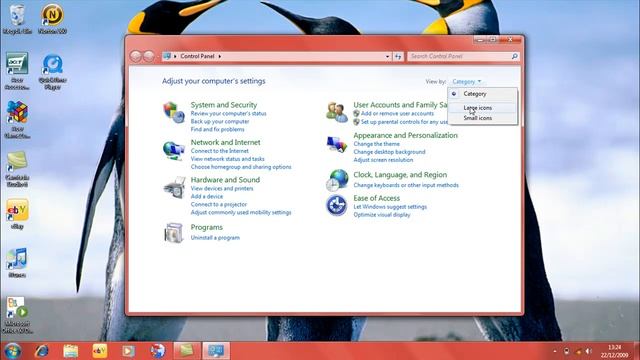This screenshot has width=640, height=360.
Task: Click the Back navigation arrow
Action: (x=136, y=56)
